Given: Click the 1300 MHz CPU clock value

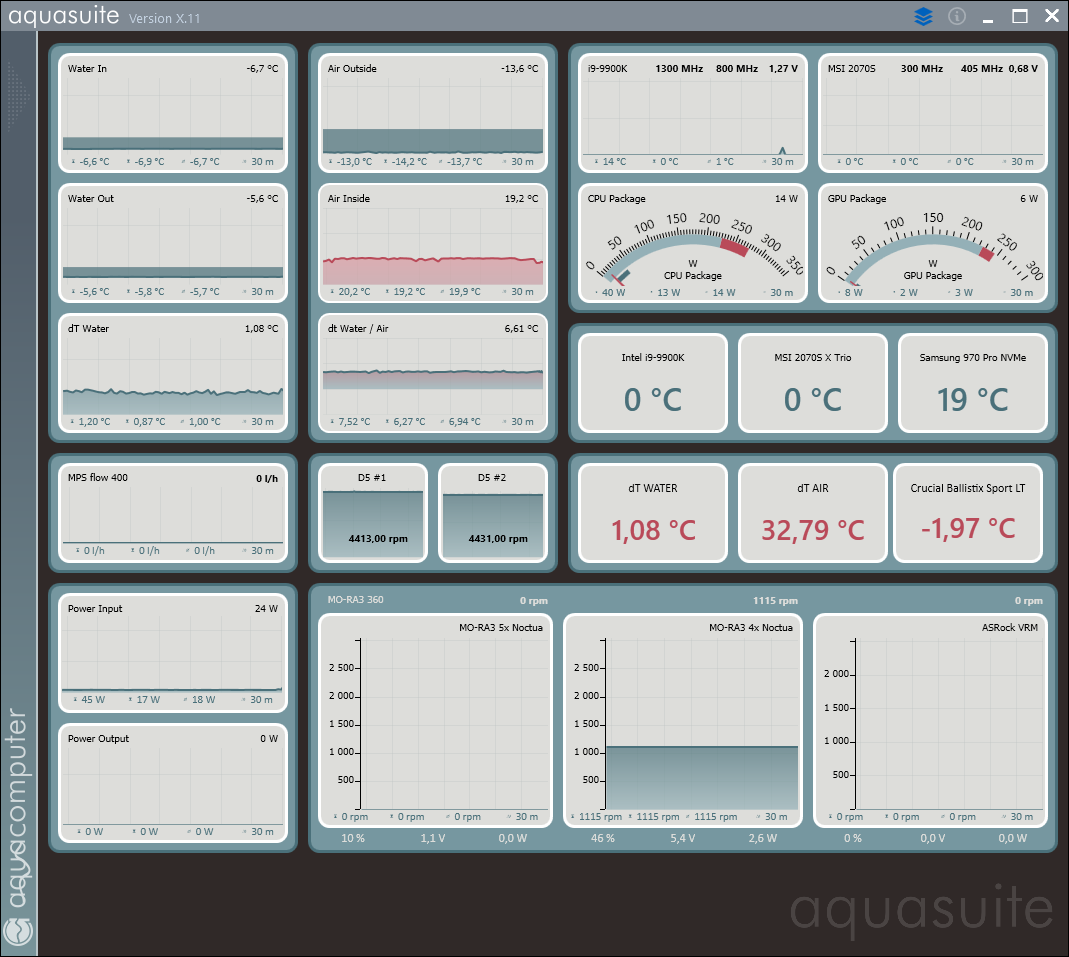Looking at the screenshot, I should click(679, 68).
